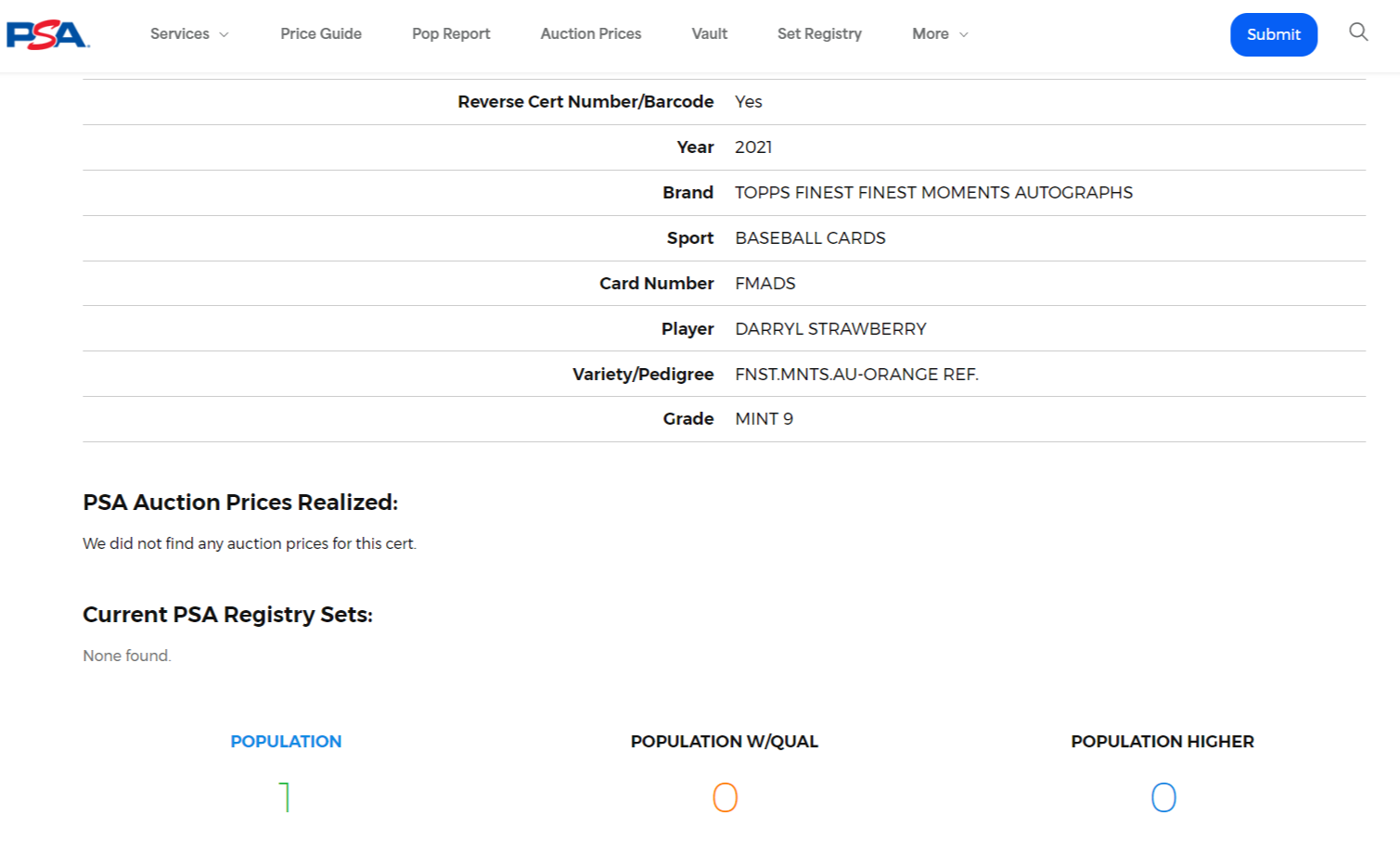1400x854 pixels.
Task: Select the None found text
Action: 127,656
